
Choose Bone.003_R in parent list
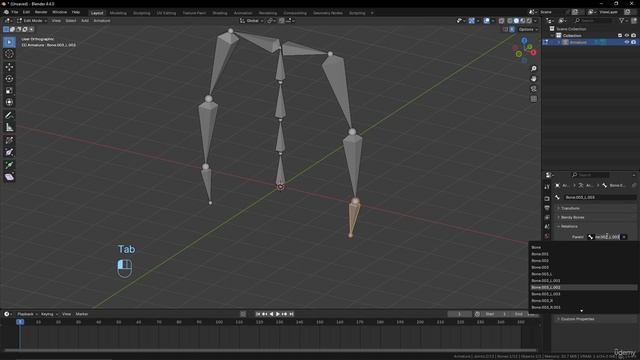[x=584, y=300]
